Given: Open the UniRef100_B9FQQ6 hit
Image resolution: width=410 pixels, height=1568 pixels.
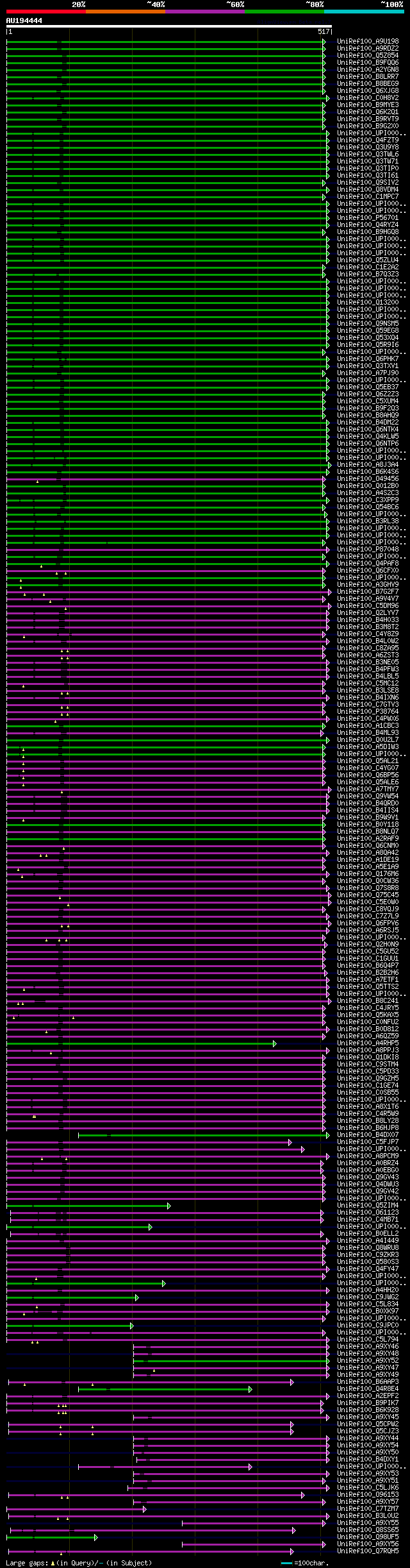Looking at the screenshot, I should point(368,63).
